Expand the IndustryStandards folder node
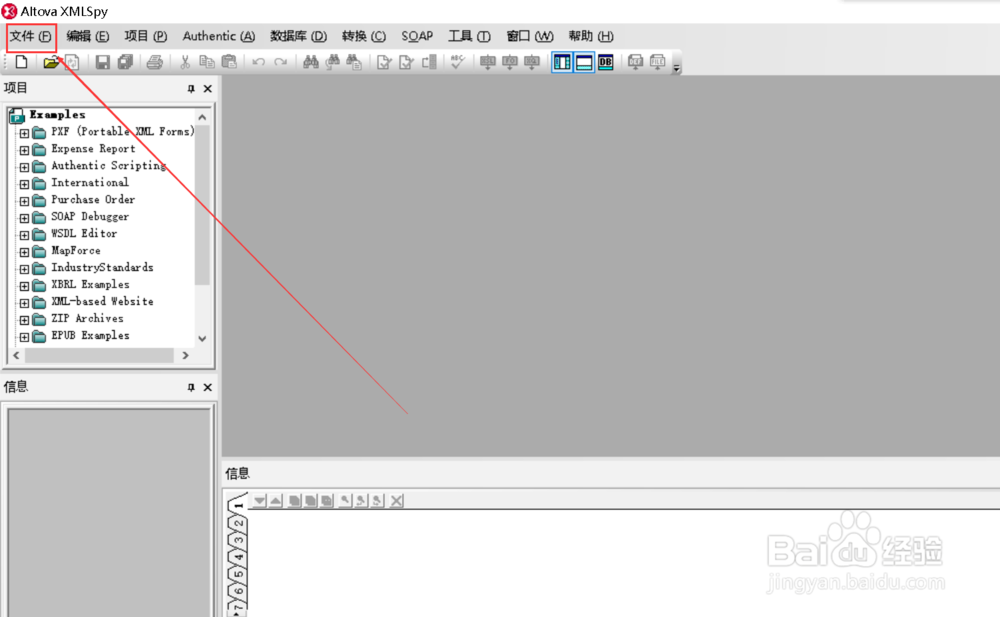This screenshot has width=1000, height=617. 24,269
